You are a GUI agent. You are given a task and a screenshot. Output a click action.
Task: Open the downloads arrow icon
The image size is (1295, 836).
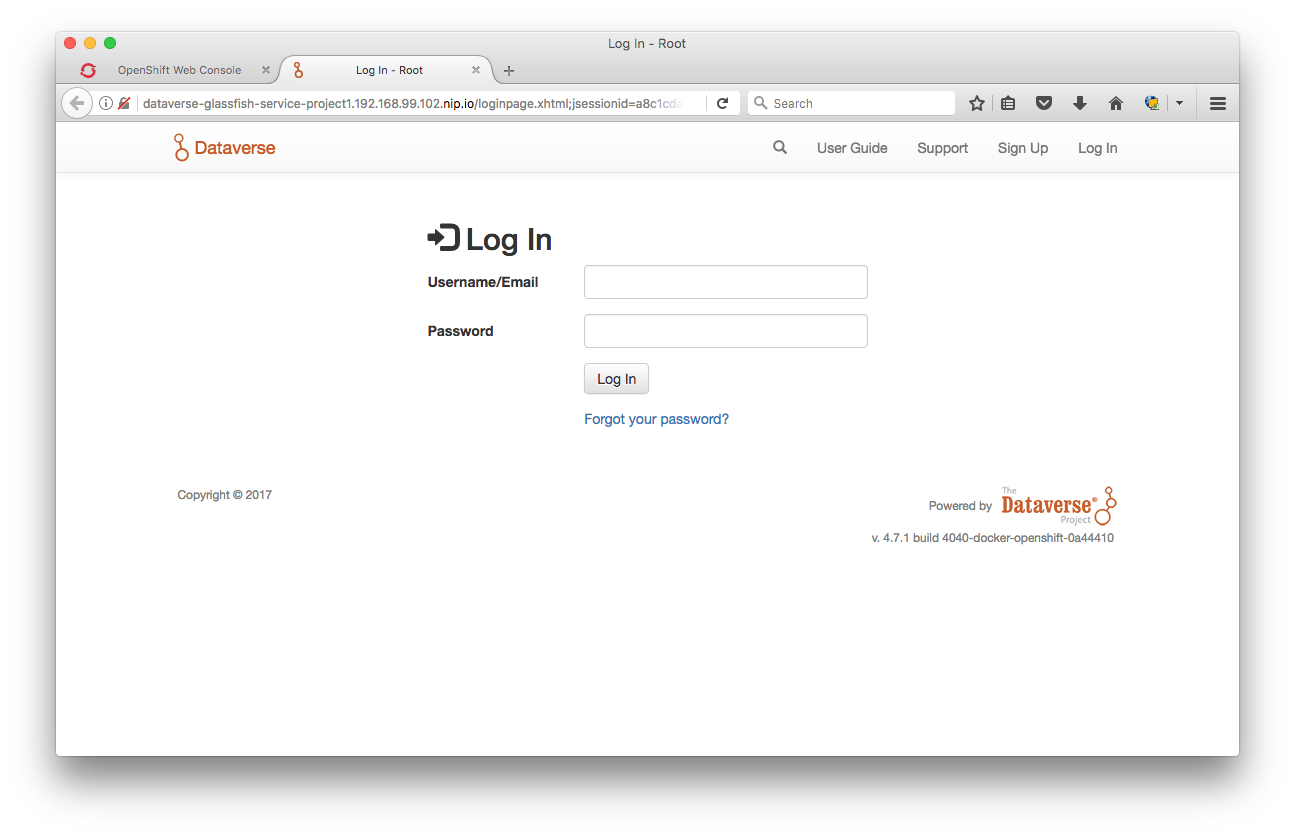[1080, 103]
